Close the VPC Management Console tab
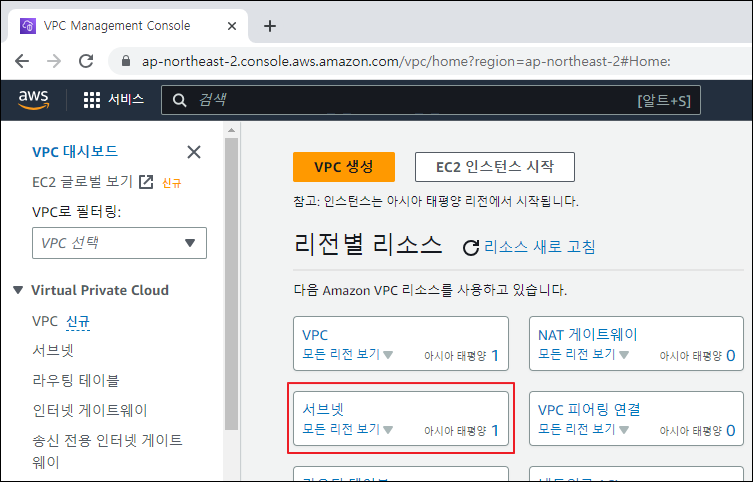Screen dimensions: 753x482 [232, 26]
